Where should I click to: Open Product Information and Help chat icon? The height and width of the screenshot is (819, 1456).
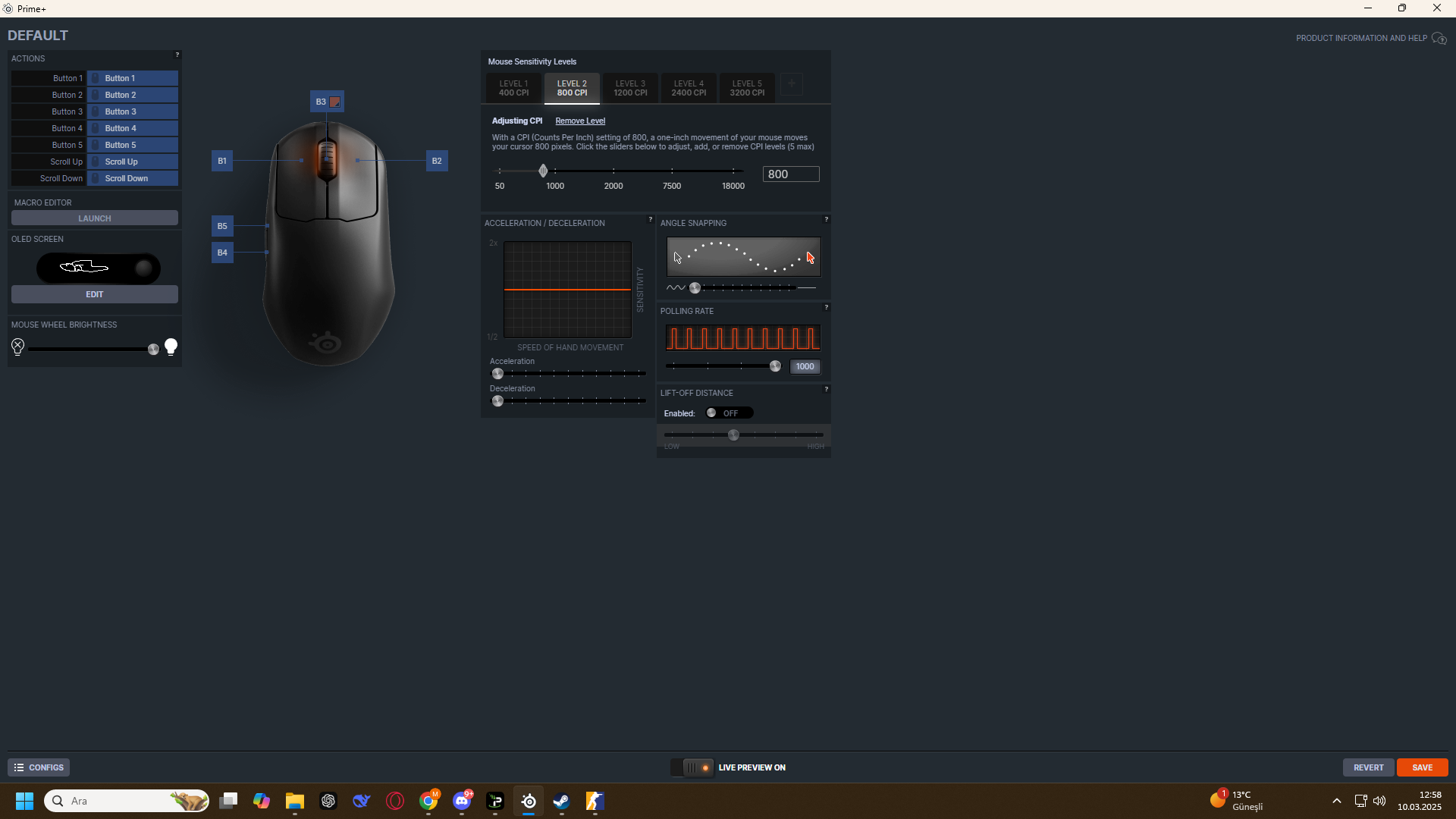tap(1439, 39)
